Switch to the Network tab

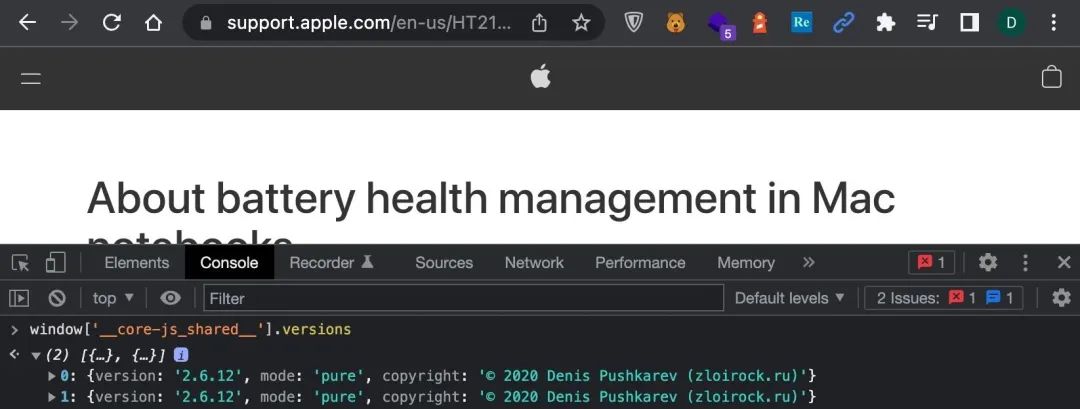pyautogui.click(x=534, y=262)
